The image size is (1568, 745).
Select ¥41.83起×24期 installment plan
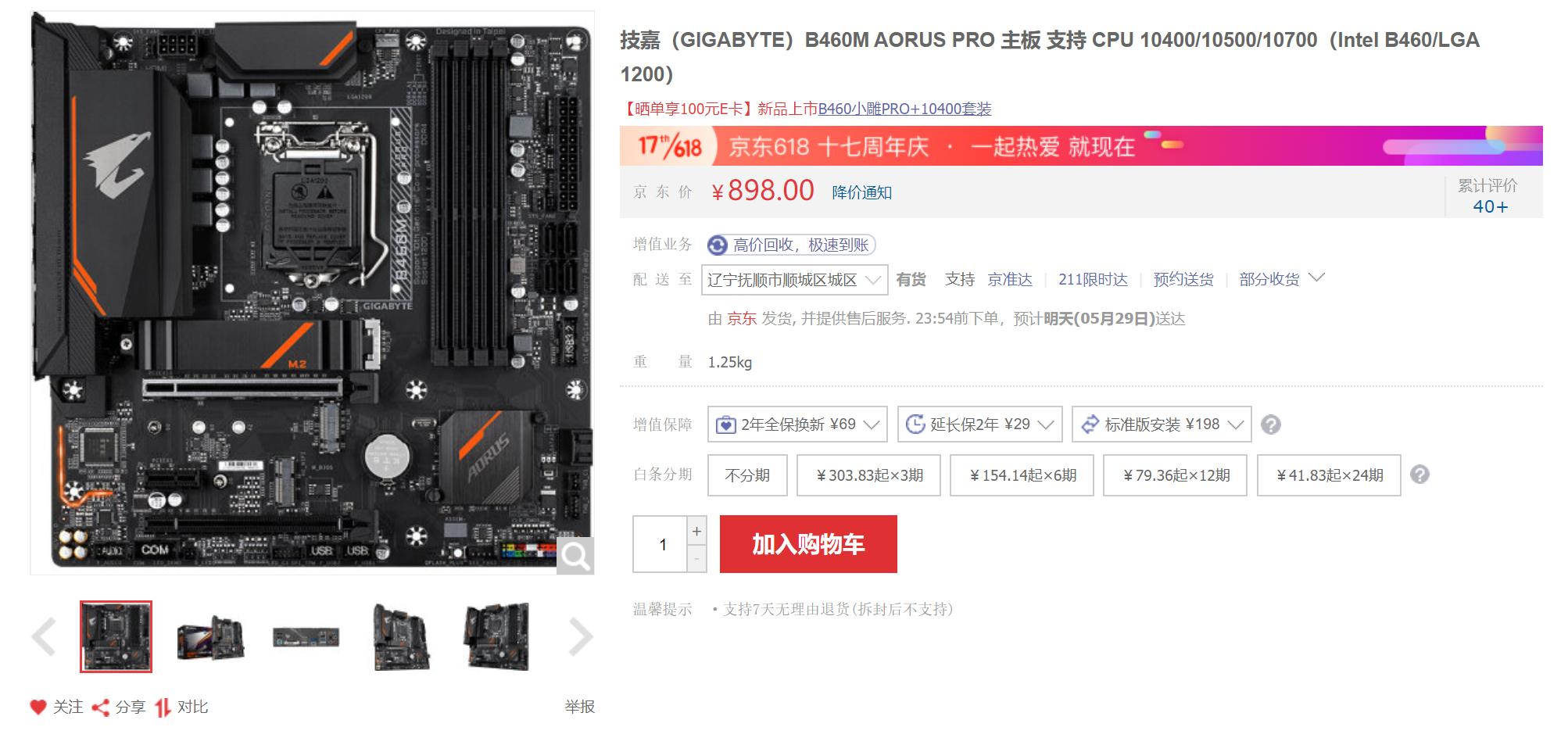coord(1329,475)
